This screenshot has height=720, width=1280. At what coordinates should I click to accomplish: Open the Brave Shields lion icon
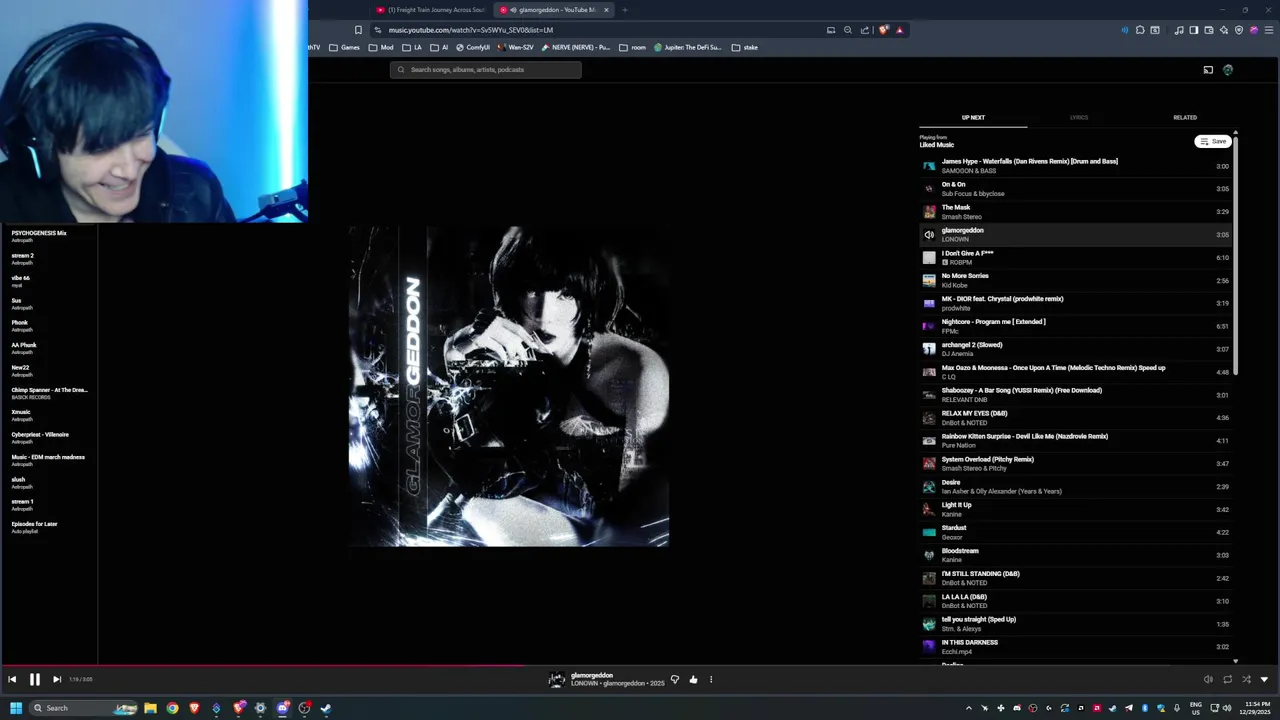pyautogui.click(x=884, y=30)
